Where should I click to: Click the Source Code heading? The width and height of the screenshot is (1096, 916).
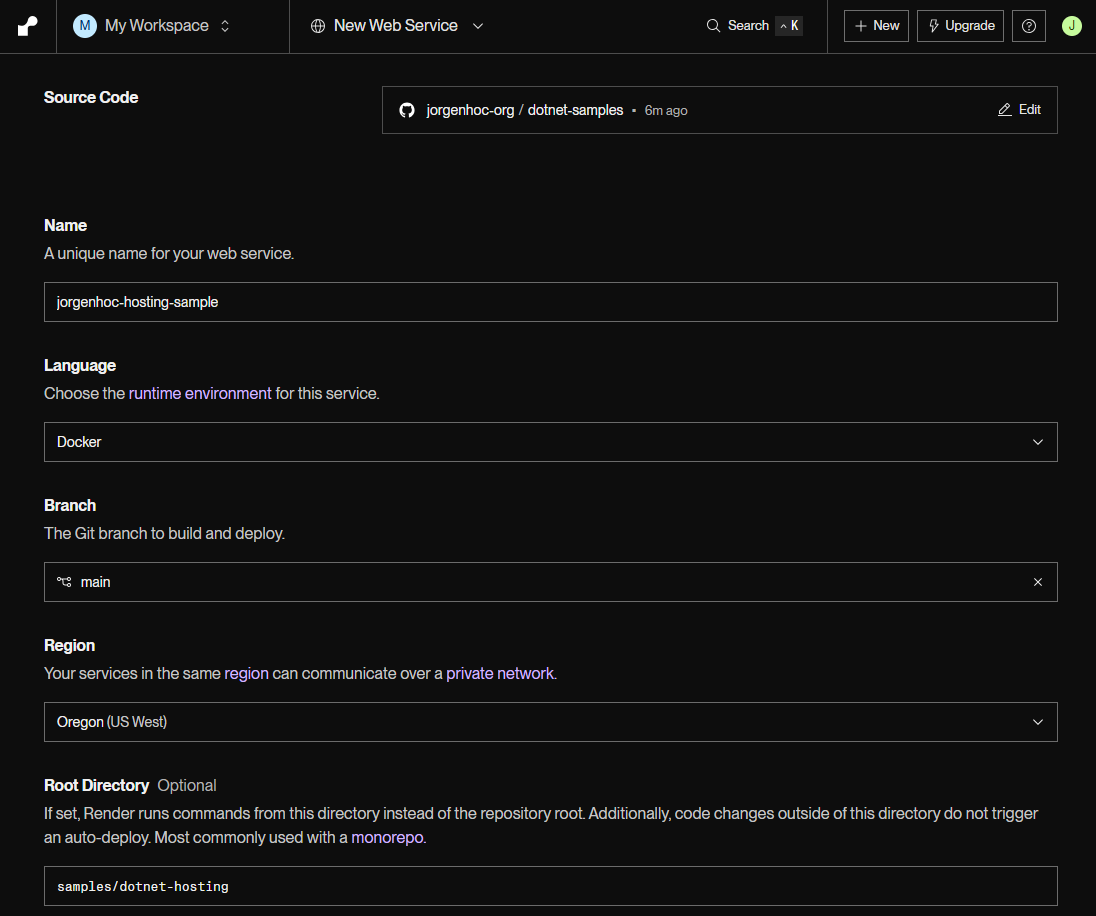click(x=91, y=97)
